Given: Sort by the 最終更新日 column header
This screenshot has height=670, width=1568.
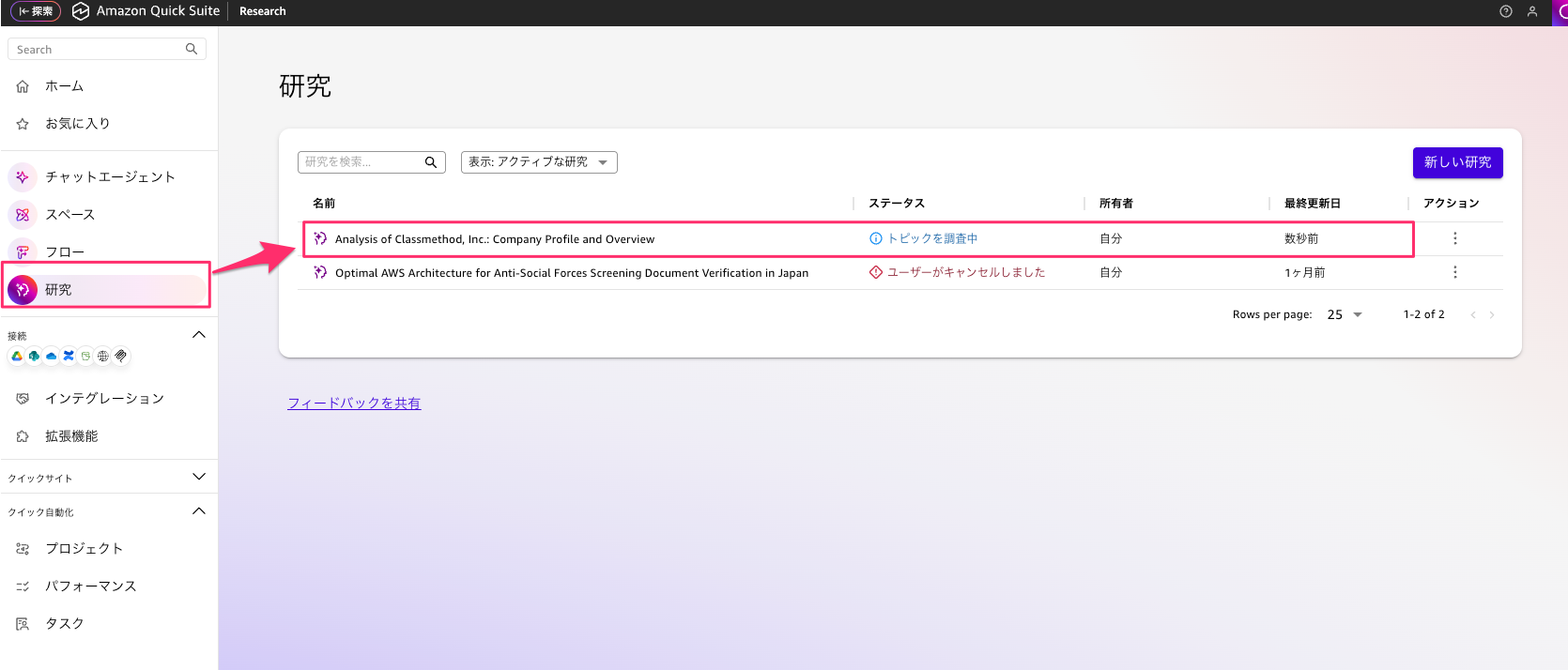Looking at the screenshot, I should (1313, 204).
